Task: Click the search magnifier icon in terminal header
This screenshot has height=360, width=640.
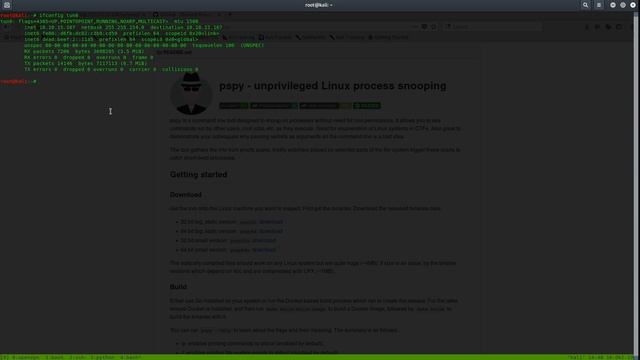Action: pos(585,5)
